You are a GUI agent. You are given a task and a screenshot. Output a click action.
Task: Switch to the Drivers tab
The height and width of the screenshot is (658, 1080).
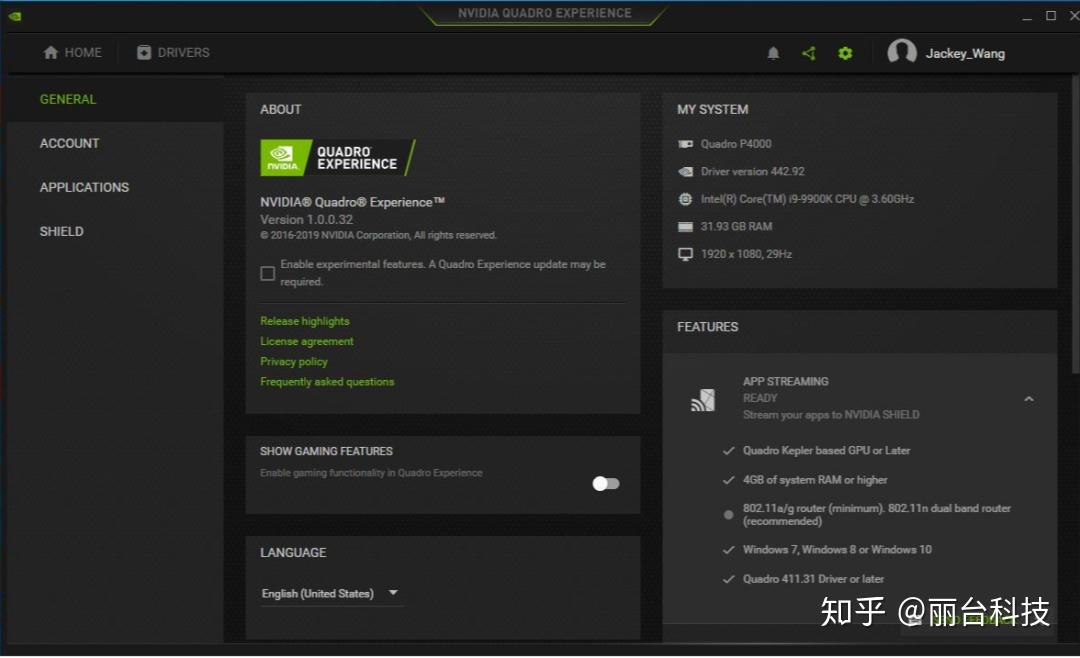point(173,52)
